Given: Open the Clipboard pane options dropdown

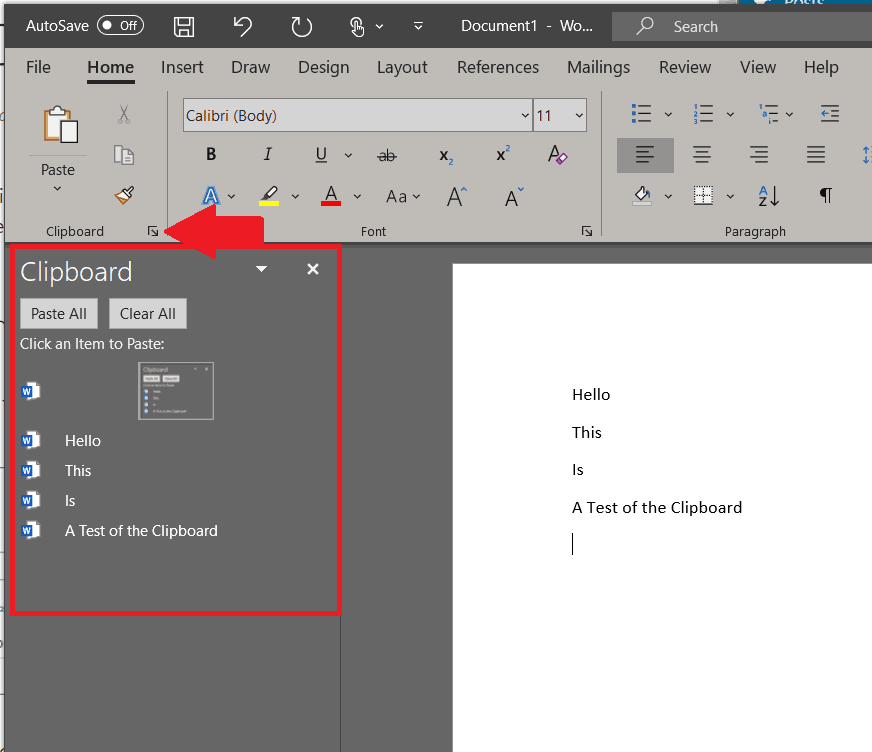Looking at the screenshot, I should 261,269.
